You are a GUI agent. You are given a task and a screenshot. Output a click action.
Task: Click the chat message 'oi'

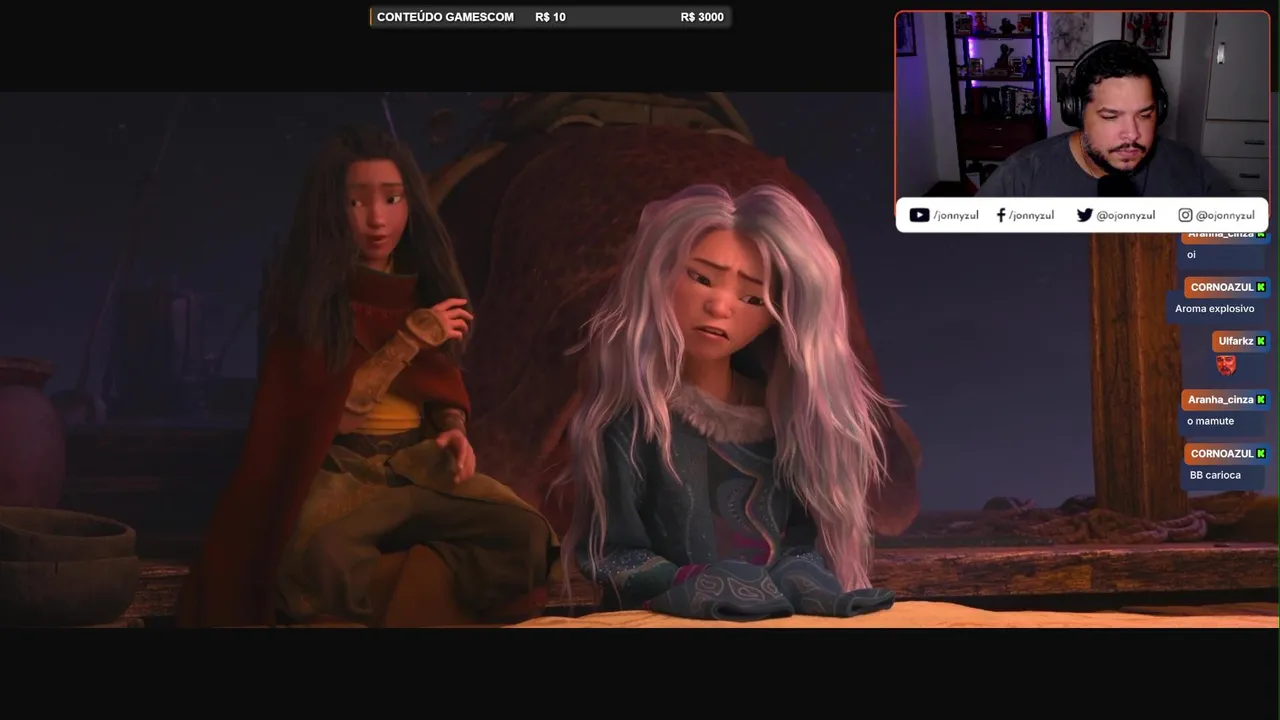coord(1191,255)
